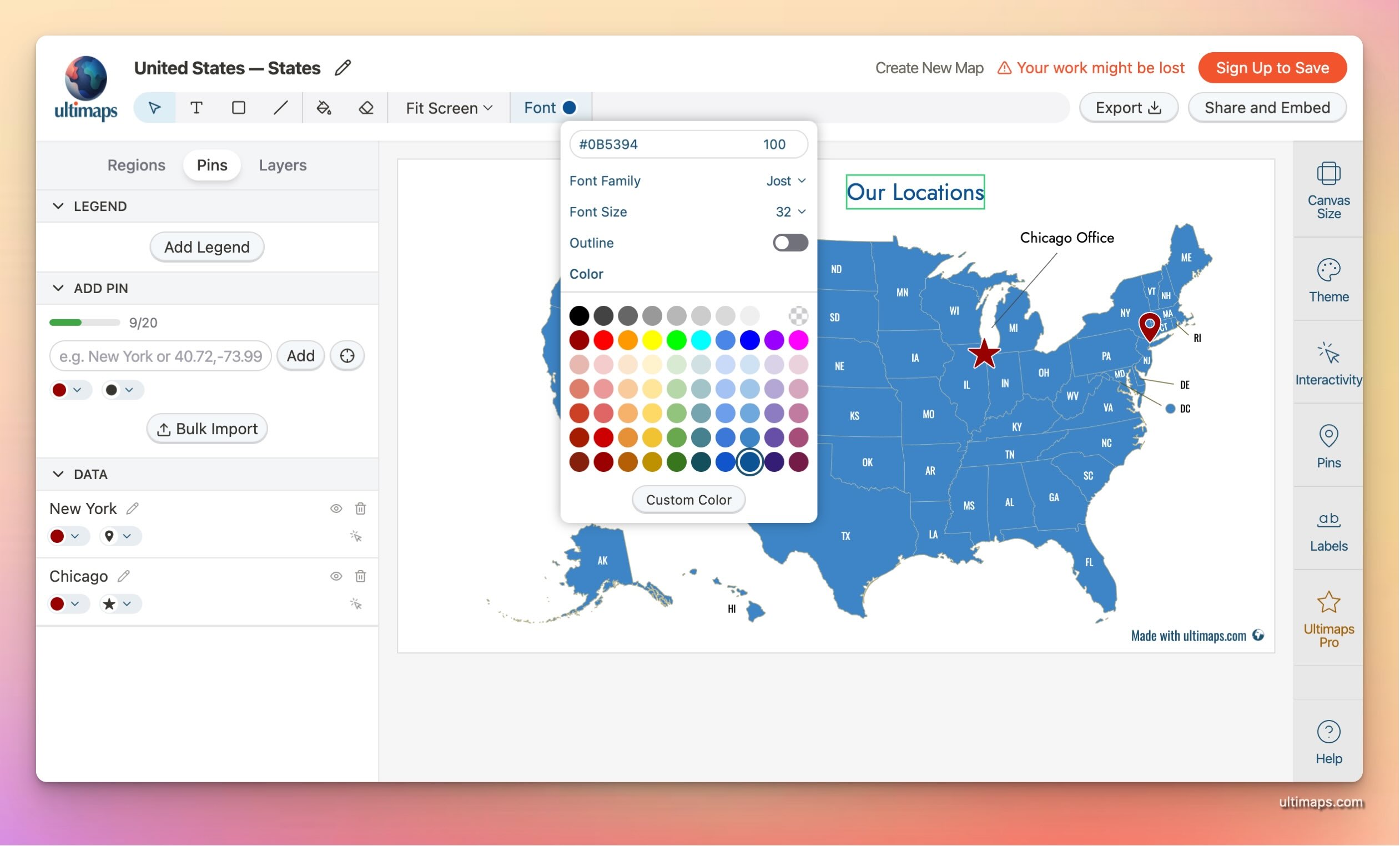The height and width of the screenshot is (846, 1400).
Task: Open the Fit Screen zoom dropdown
Action: pos(449,107)
